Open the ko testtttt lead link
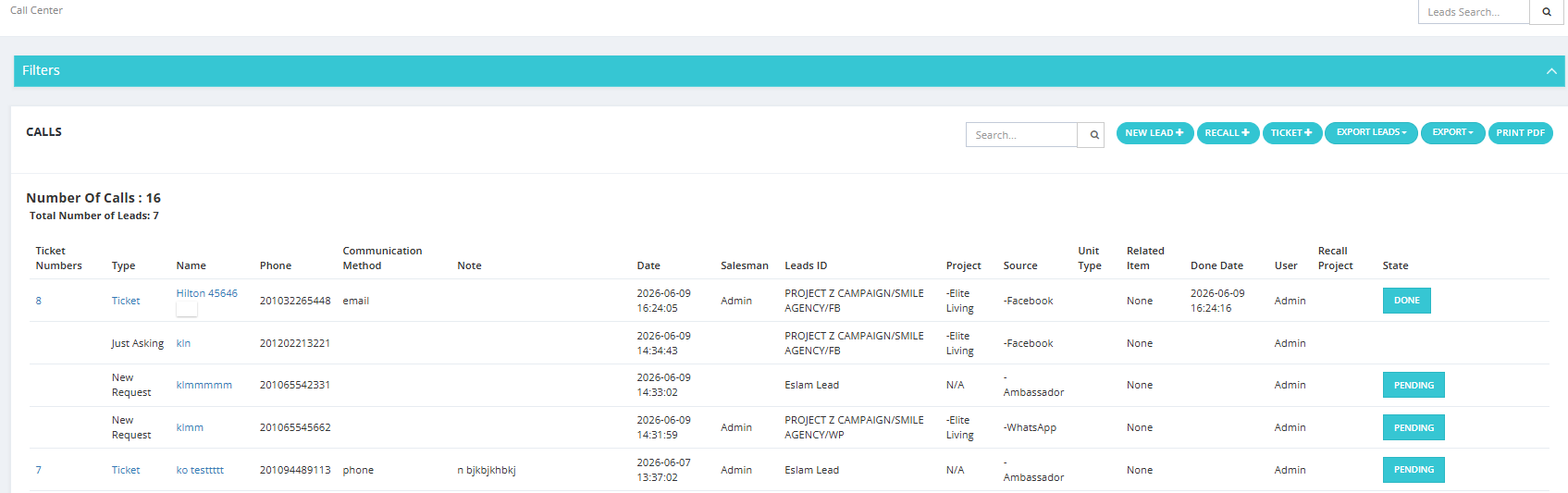1568x493 pixels. click(200, 470)
